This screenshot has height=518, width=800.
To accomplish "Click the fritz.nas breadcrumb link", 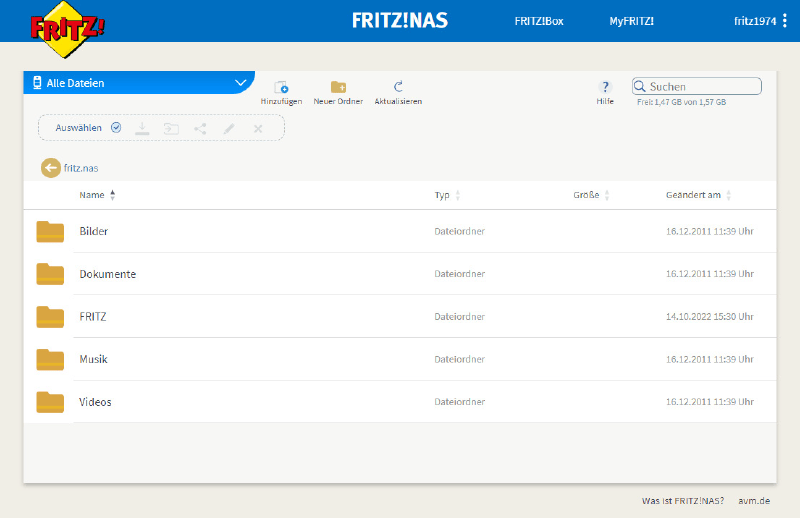I will [81, 168].
